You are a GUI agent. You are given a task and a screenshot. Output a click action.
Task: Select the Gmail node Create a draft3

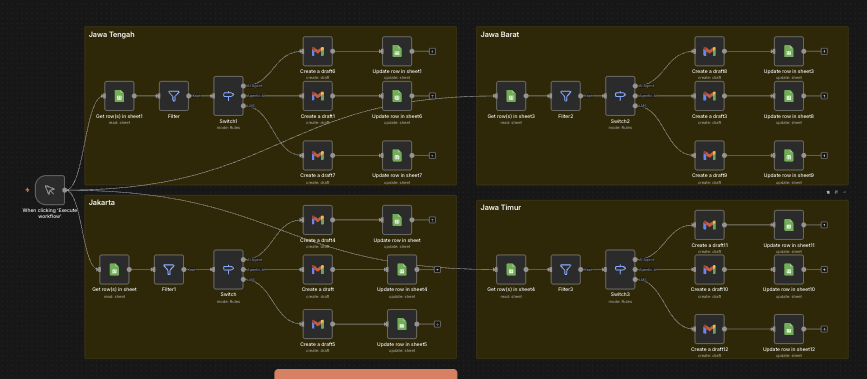pyautogui.click(x=709, y=96)
